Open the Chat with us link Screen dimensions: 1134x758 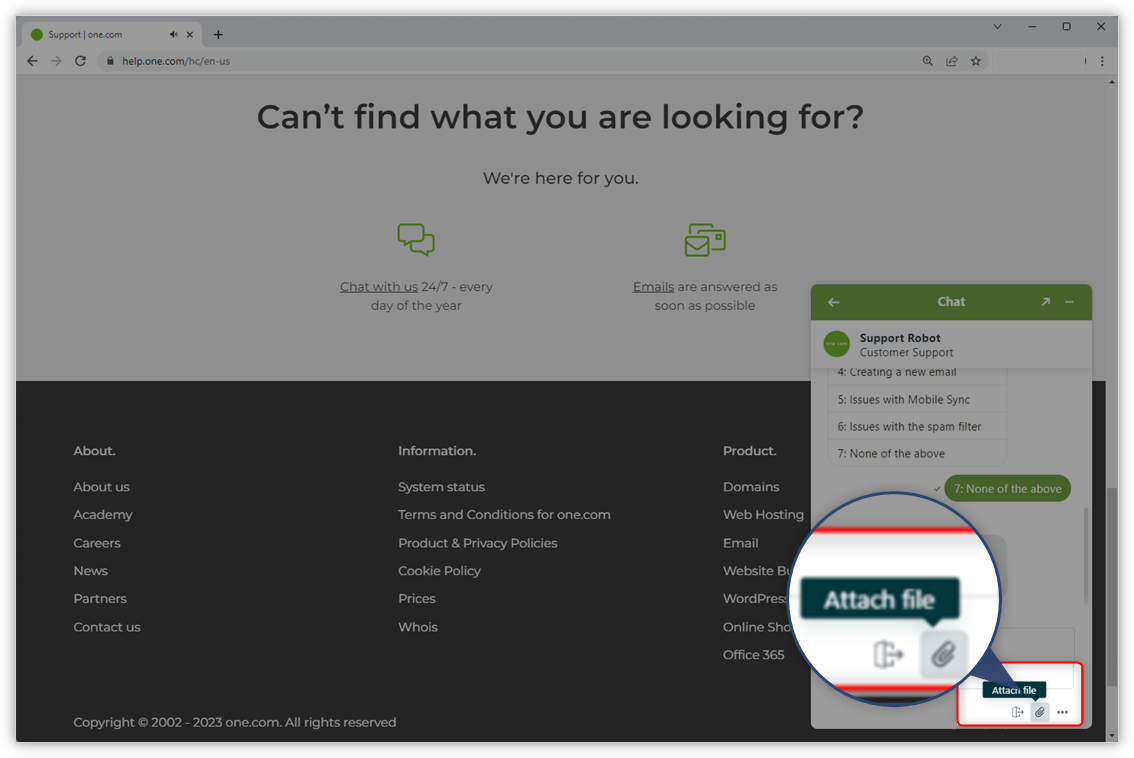click(x=378, y=286)
